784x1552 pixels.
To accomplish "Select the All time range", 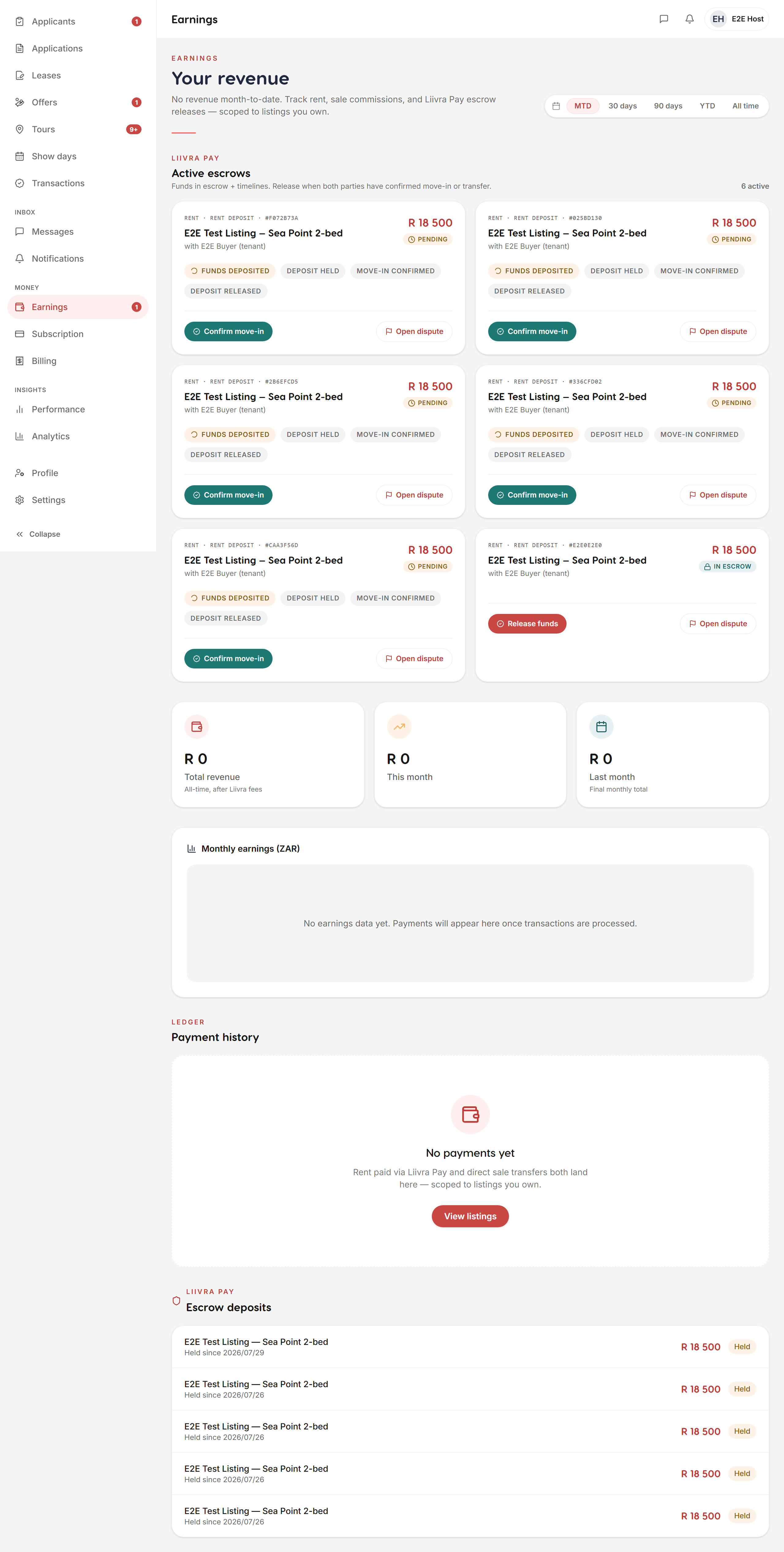I will click(x=745, y=106).
